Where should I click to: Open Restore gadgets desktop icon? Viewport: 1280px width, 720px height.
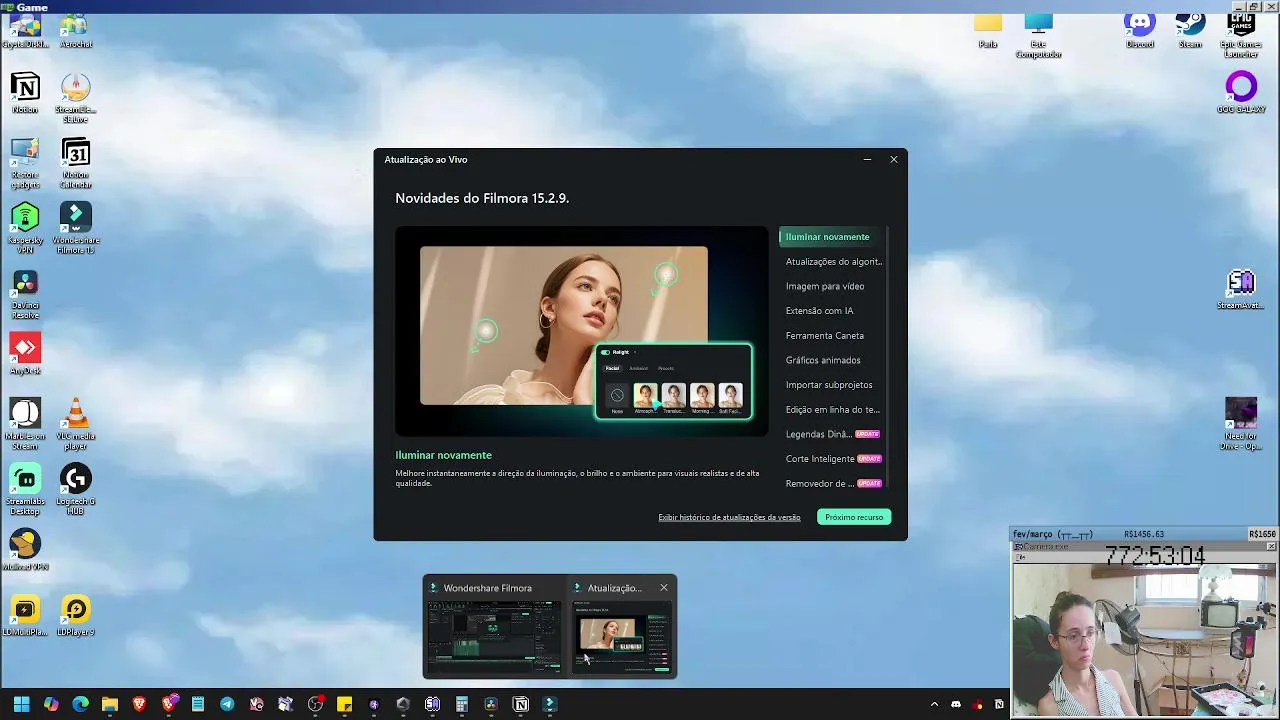[25, 163]
